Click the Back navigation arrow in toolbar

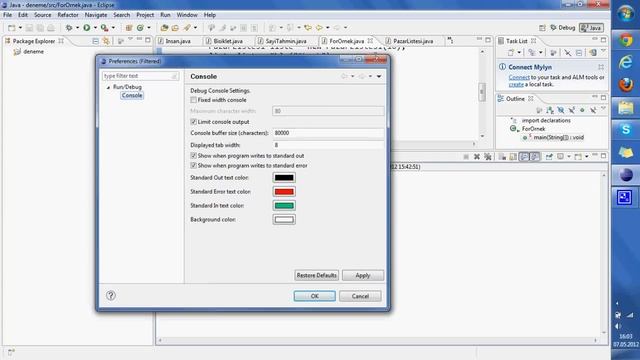319,28
